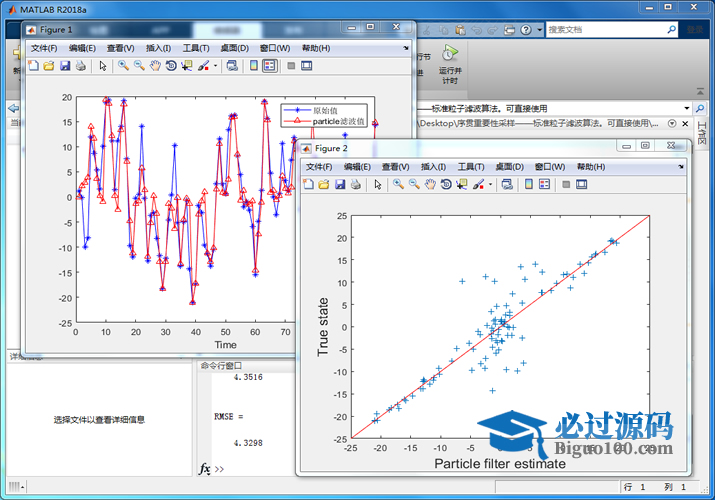Click Link Plot icon in Figure 1
Image resolution: width=715 pixels, height=500 pixels.
(232, 66)
